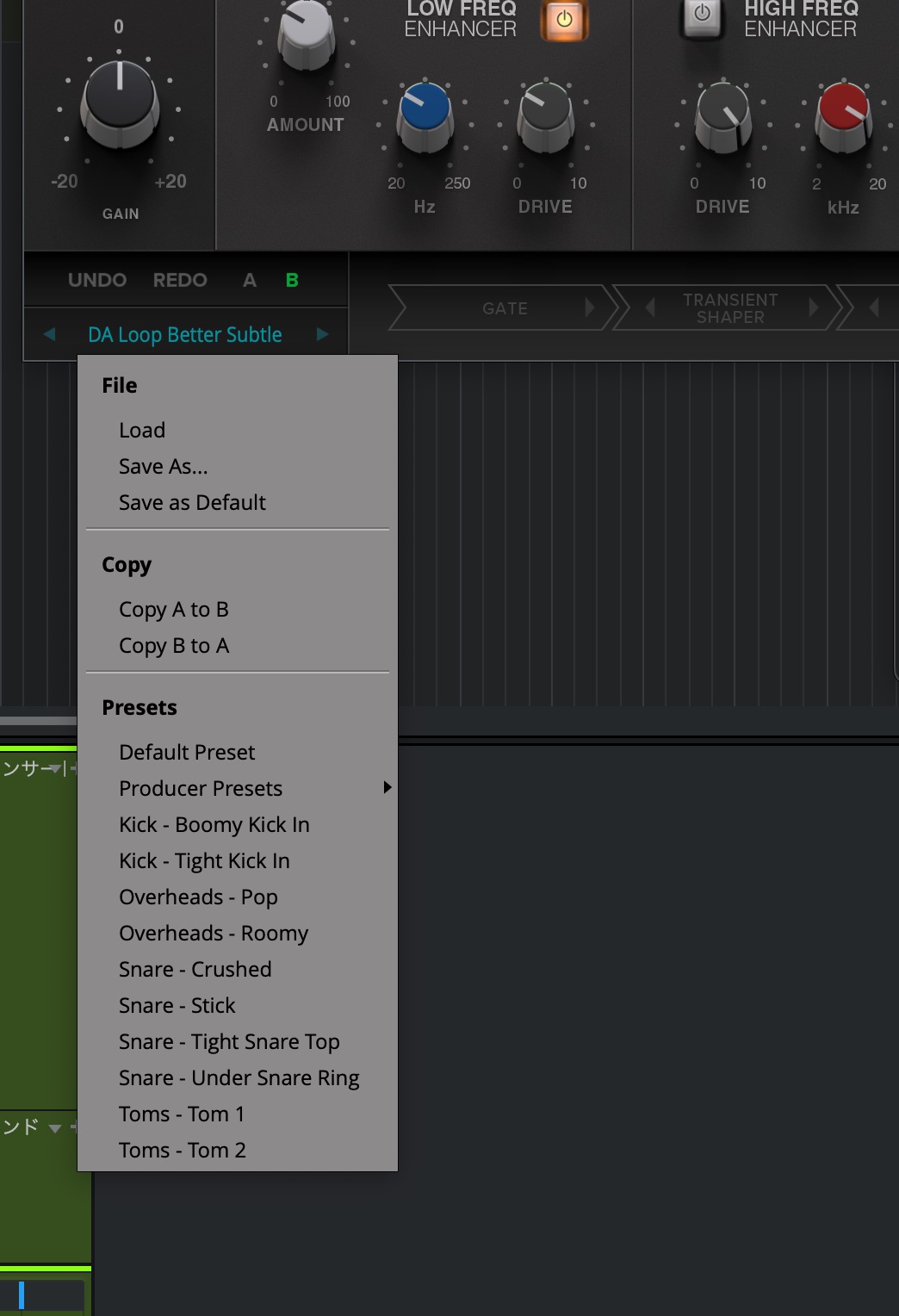Image resolution: width=899 pixels, height=1316 pixels.
Task: Click the previous preset left arrow
Action: (x=49, y=334)
